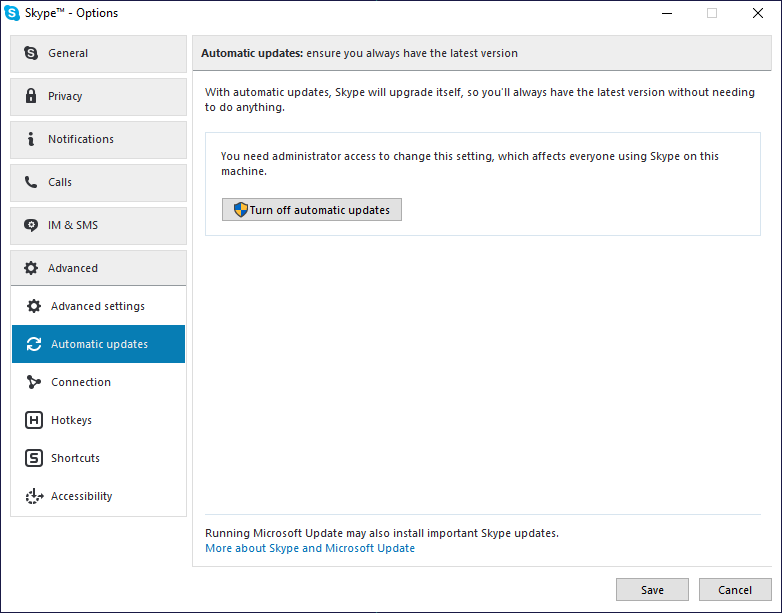Viewport: 782px width, 613px height.
Task: Minimize the Skype Options window
Action: tap(667, 13)
